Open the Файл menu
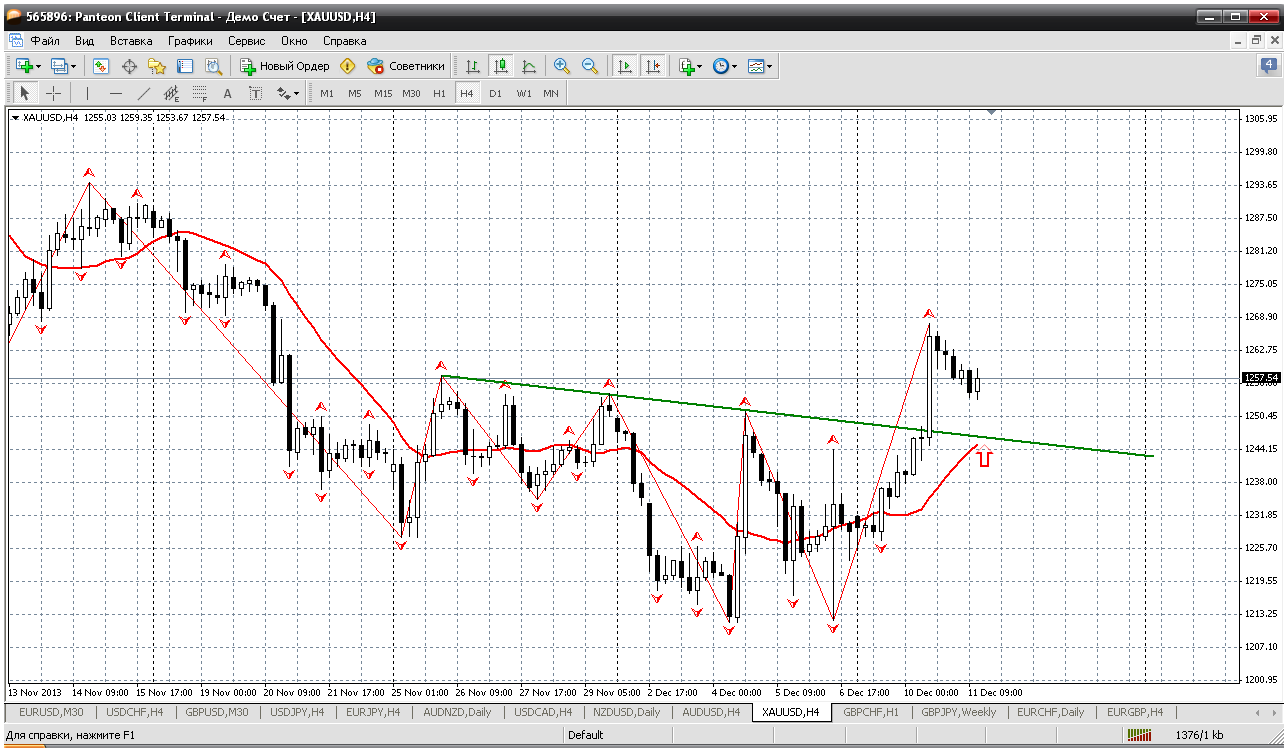The height and width of the screenshot is (748, 1288). pos(45,41)
